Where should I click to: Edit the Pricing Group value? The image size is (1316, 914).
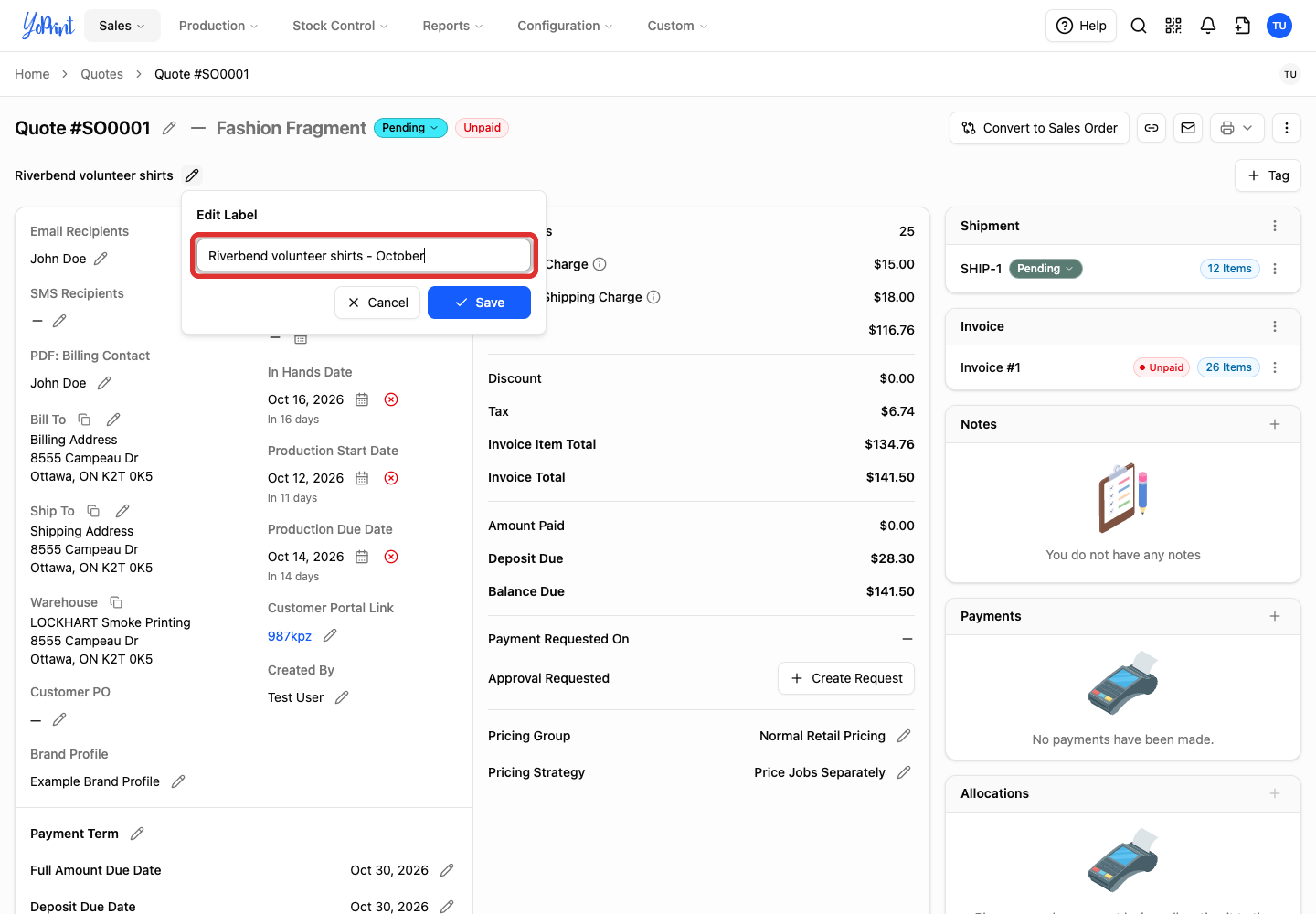[x=904, y=736]
